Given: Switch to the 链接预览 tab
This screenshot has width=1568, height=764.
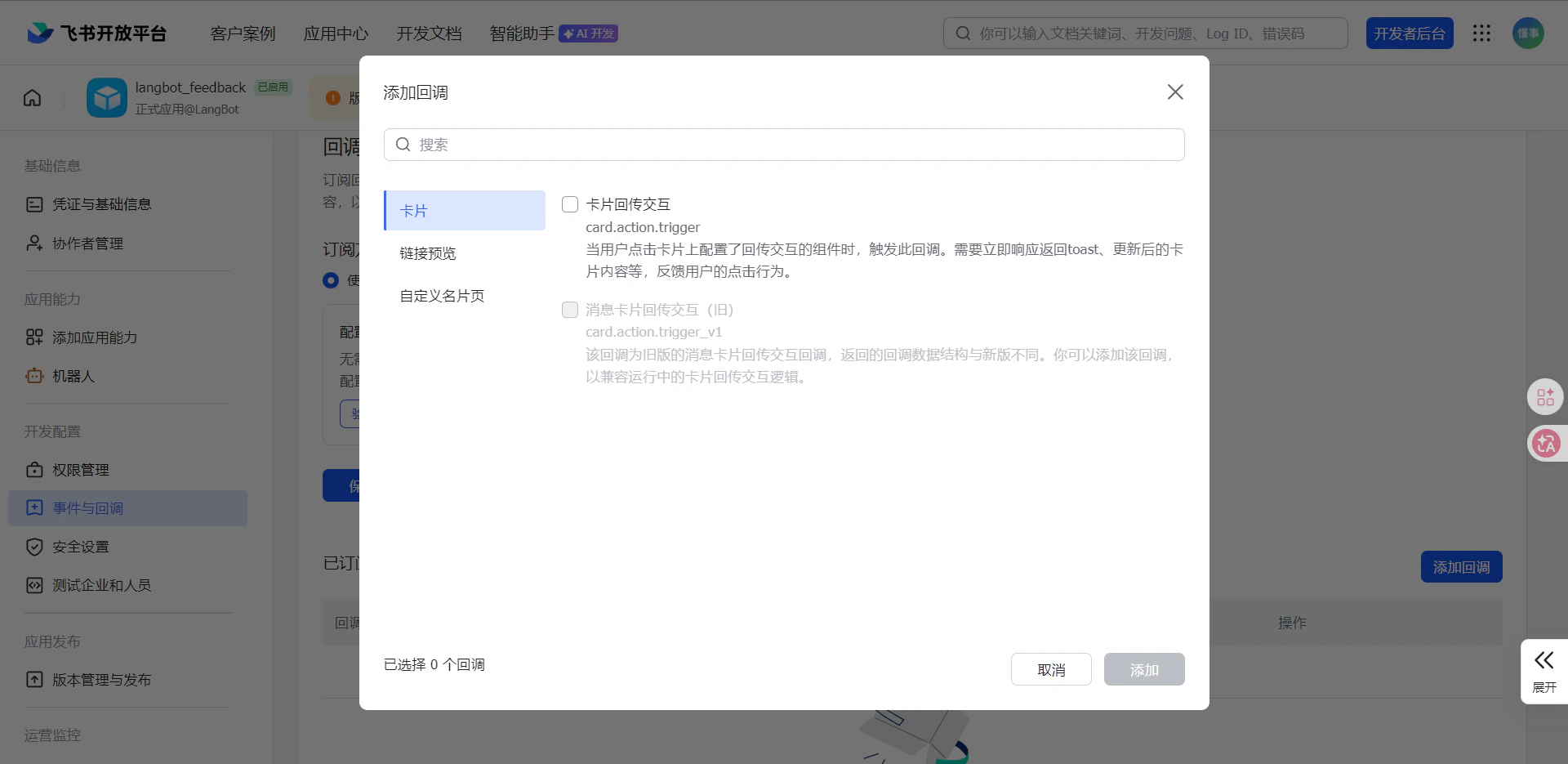Looking at the screenshot, I should (427, 253).
